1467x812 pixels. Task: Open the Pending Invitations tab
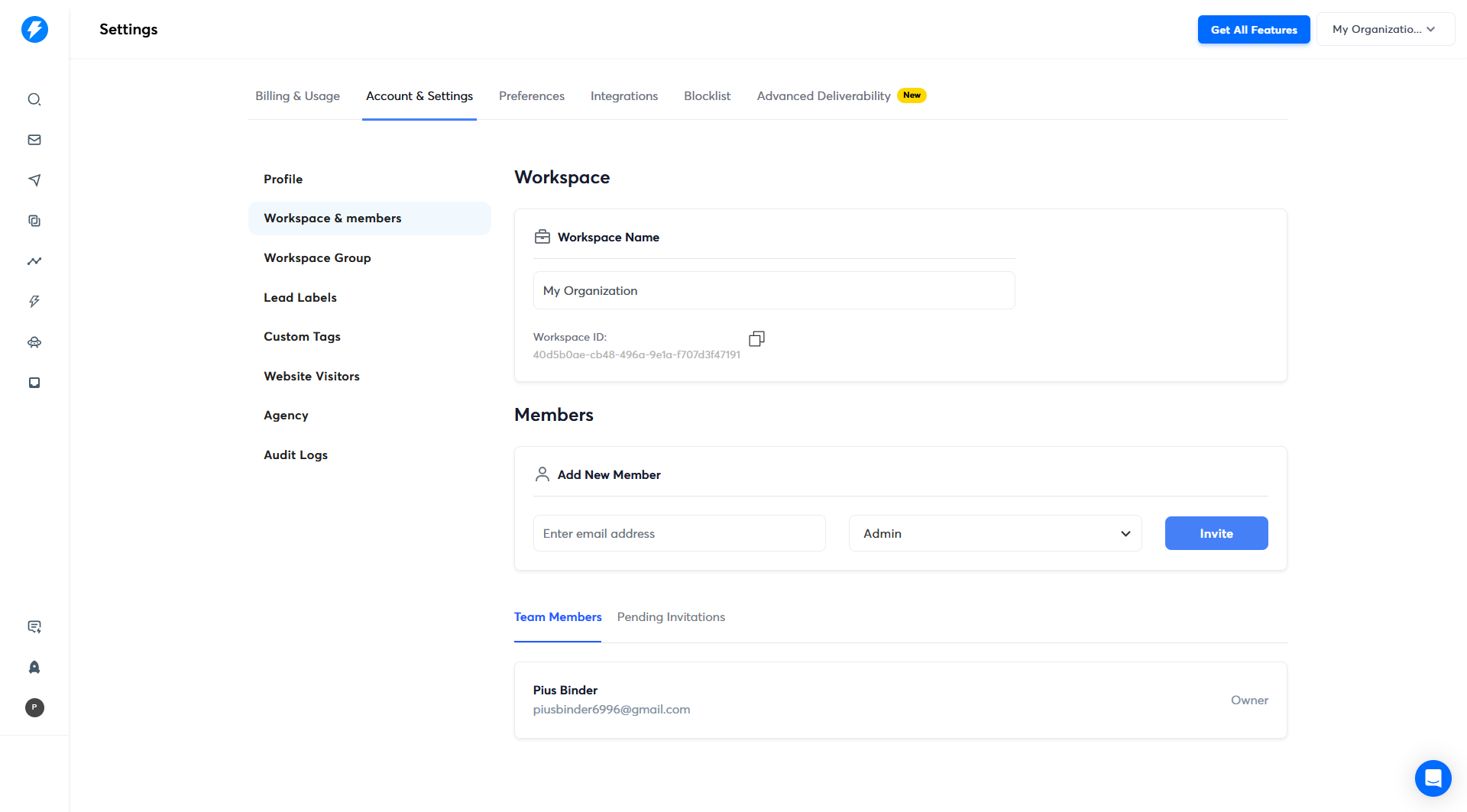click(671, 617)
